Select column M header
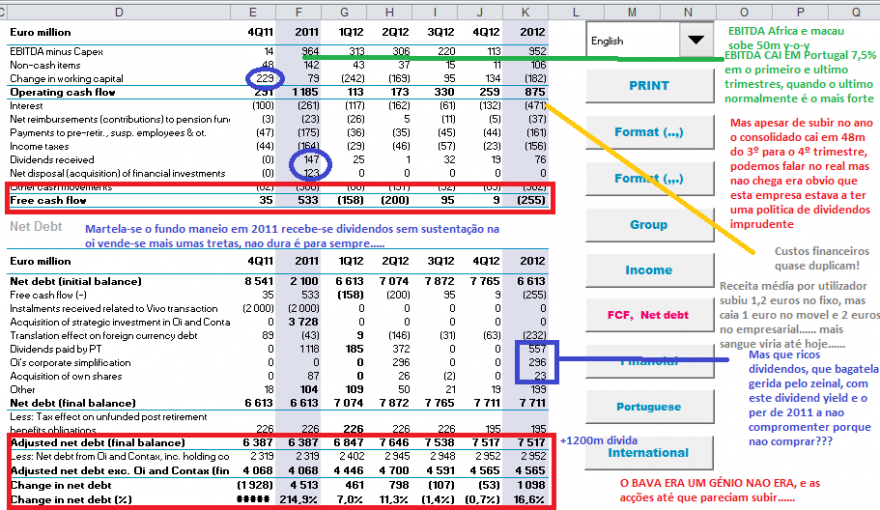 632,12
